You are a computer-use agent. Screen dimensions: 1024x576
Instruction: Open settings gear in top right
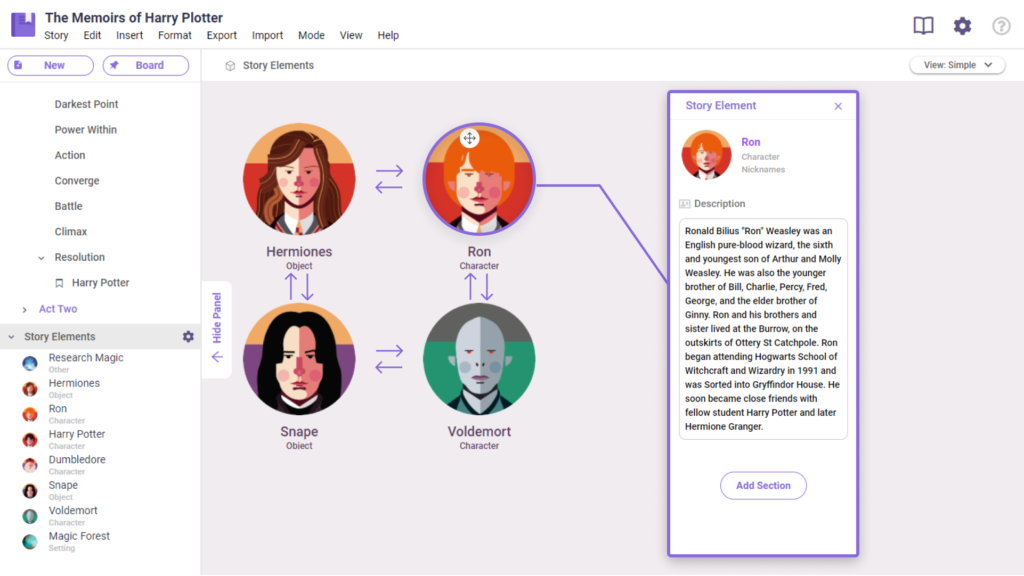pyautogui.click(x=962, y=26)
